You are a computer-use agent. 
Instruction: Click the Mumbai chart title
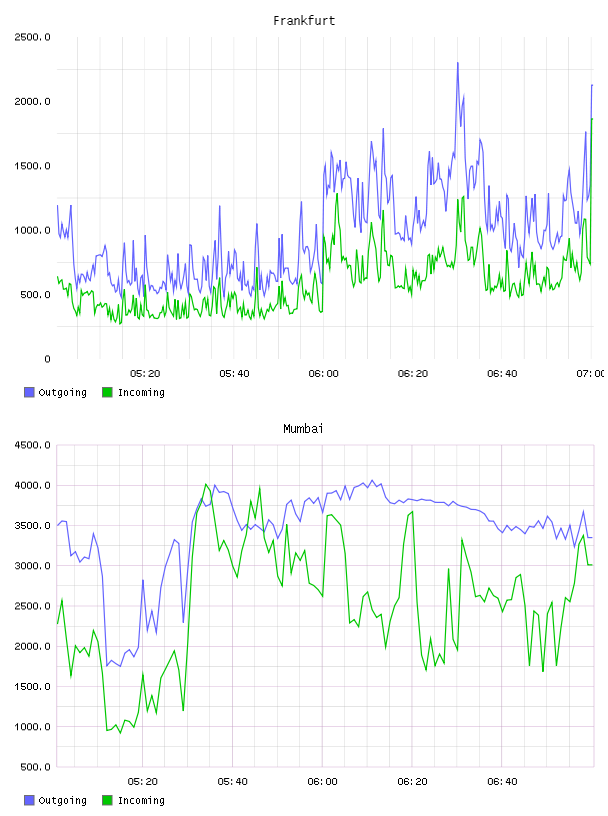point(303,429)
